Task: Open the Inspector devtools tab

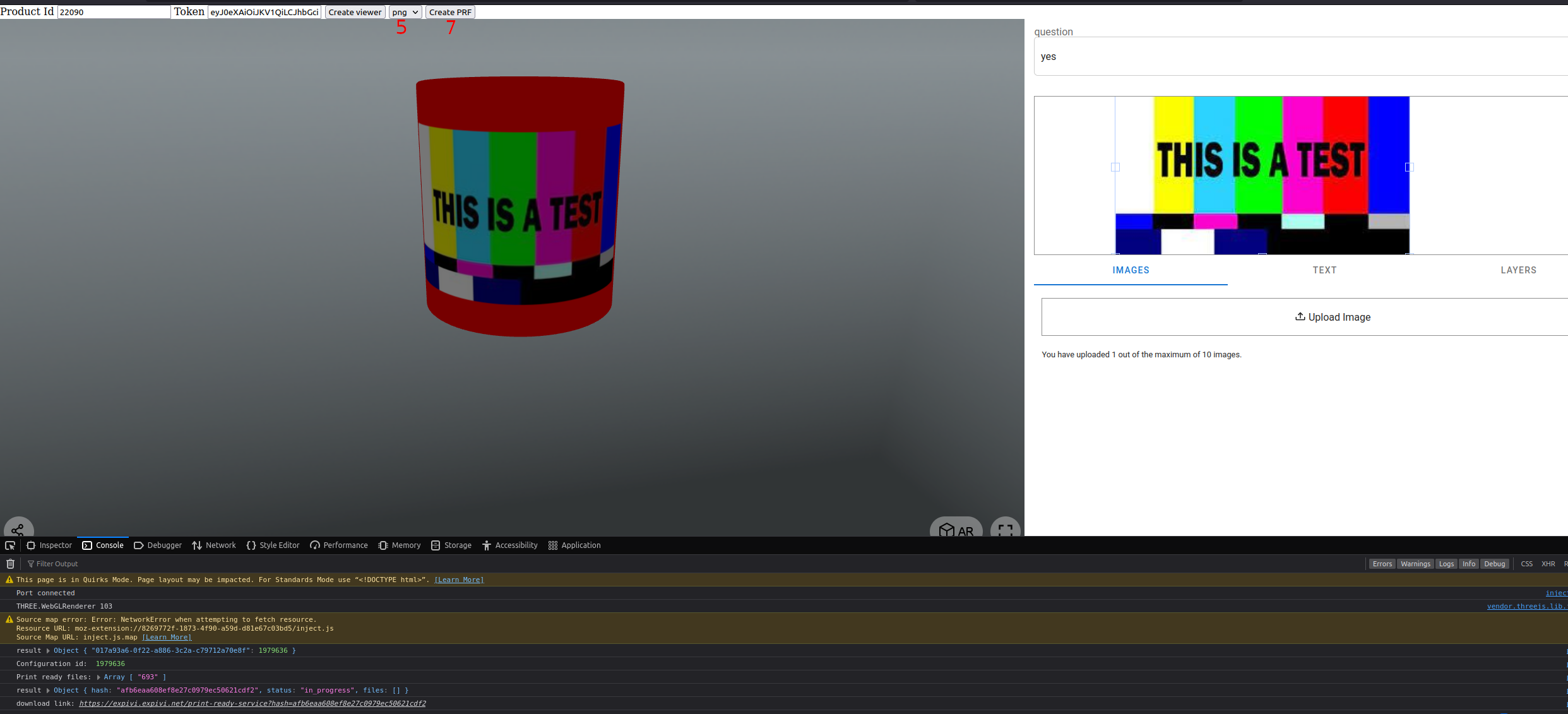Action: tap(49, 545)
